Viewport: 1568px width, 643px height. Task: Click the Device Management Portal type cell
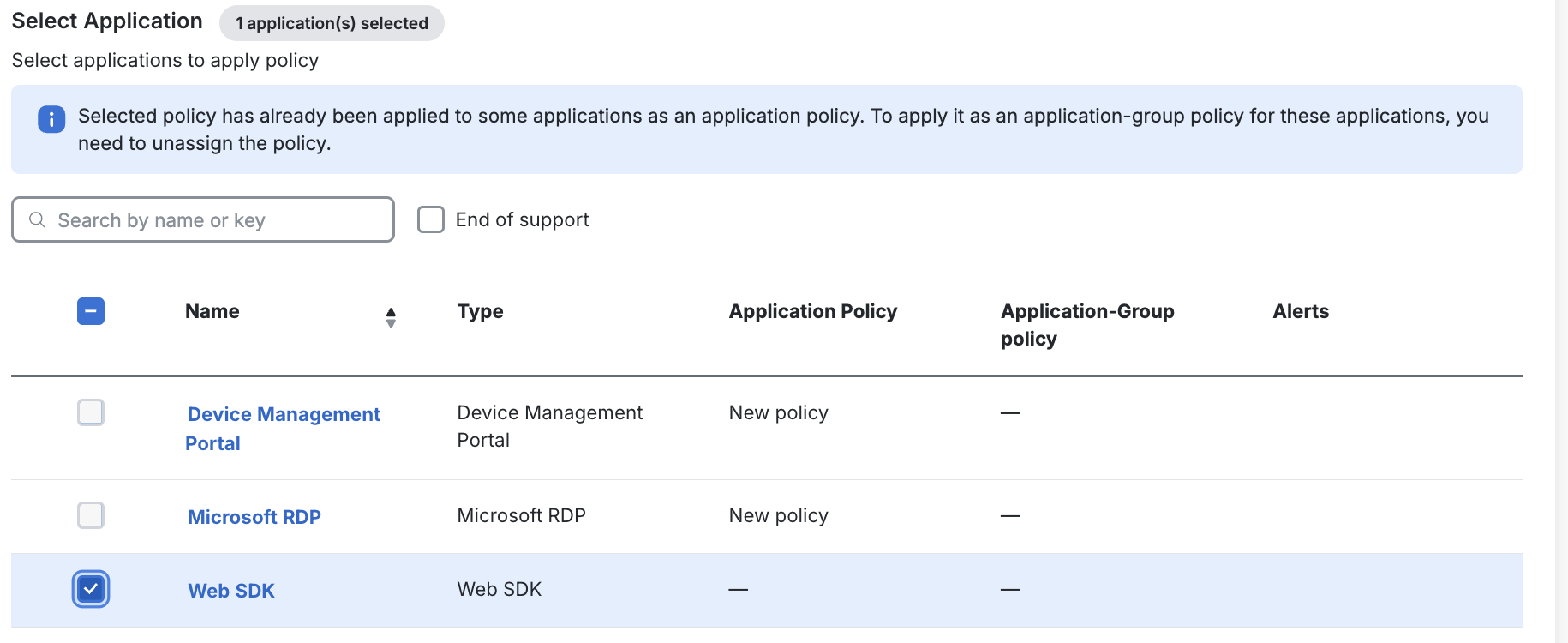550,426
